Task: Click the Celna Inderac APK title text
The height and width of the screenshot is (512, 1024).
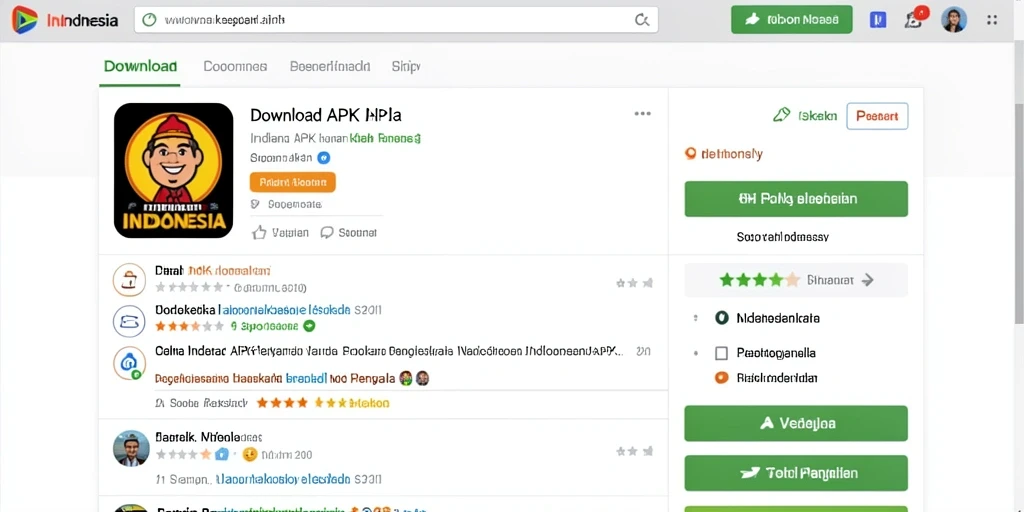Action: (x=389, y=351)
